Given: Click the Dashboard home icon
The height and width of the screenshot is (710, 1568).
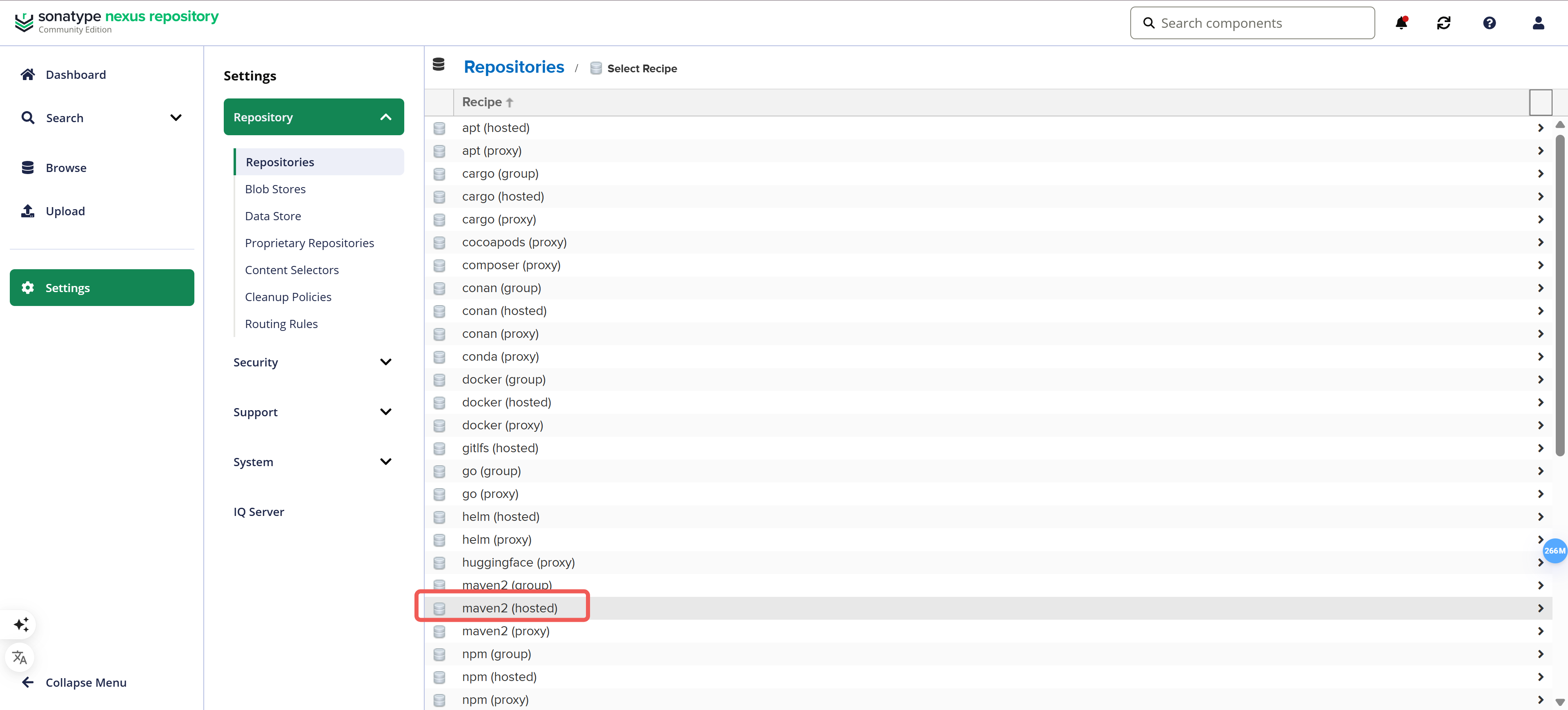Looking at the screenshot, I should 27,74.
